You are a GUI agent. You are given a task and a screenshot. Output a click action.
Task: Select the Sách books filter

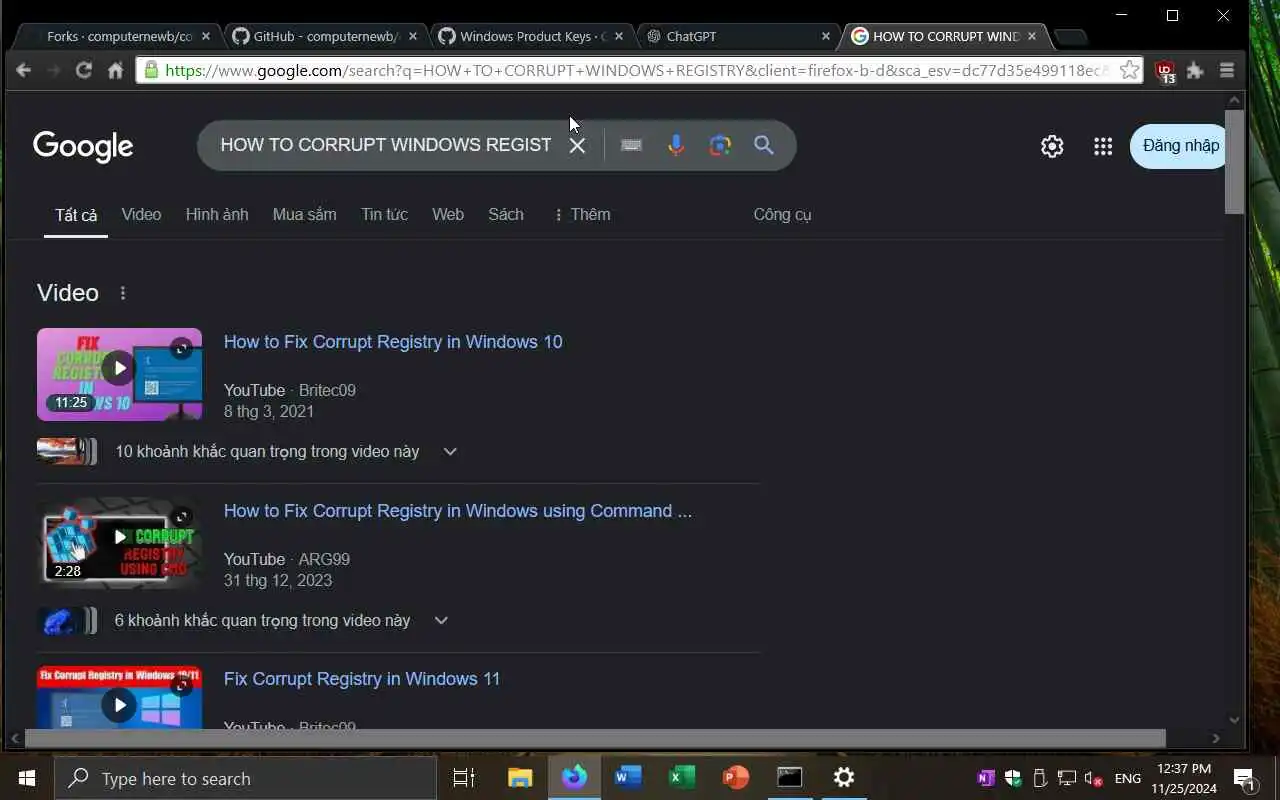pos(506,214)
